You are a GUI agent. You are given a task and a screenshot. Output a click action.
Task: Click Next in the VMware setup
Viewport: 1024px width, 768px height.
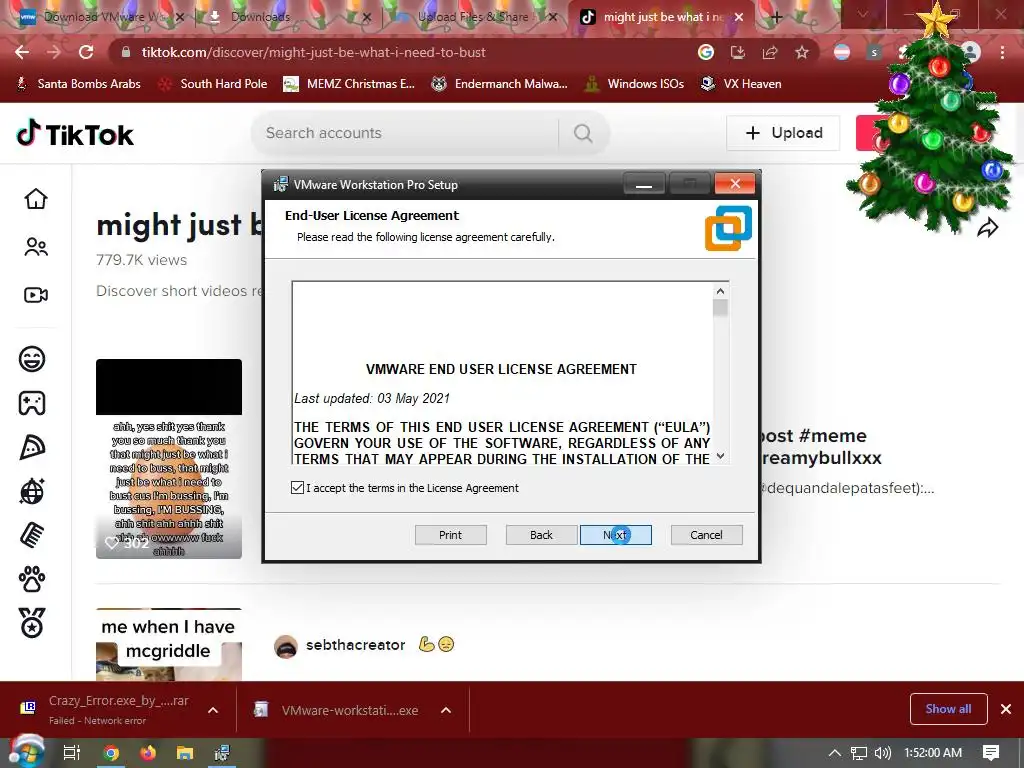(x=615, y=535)
